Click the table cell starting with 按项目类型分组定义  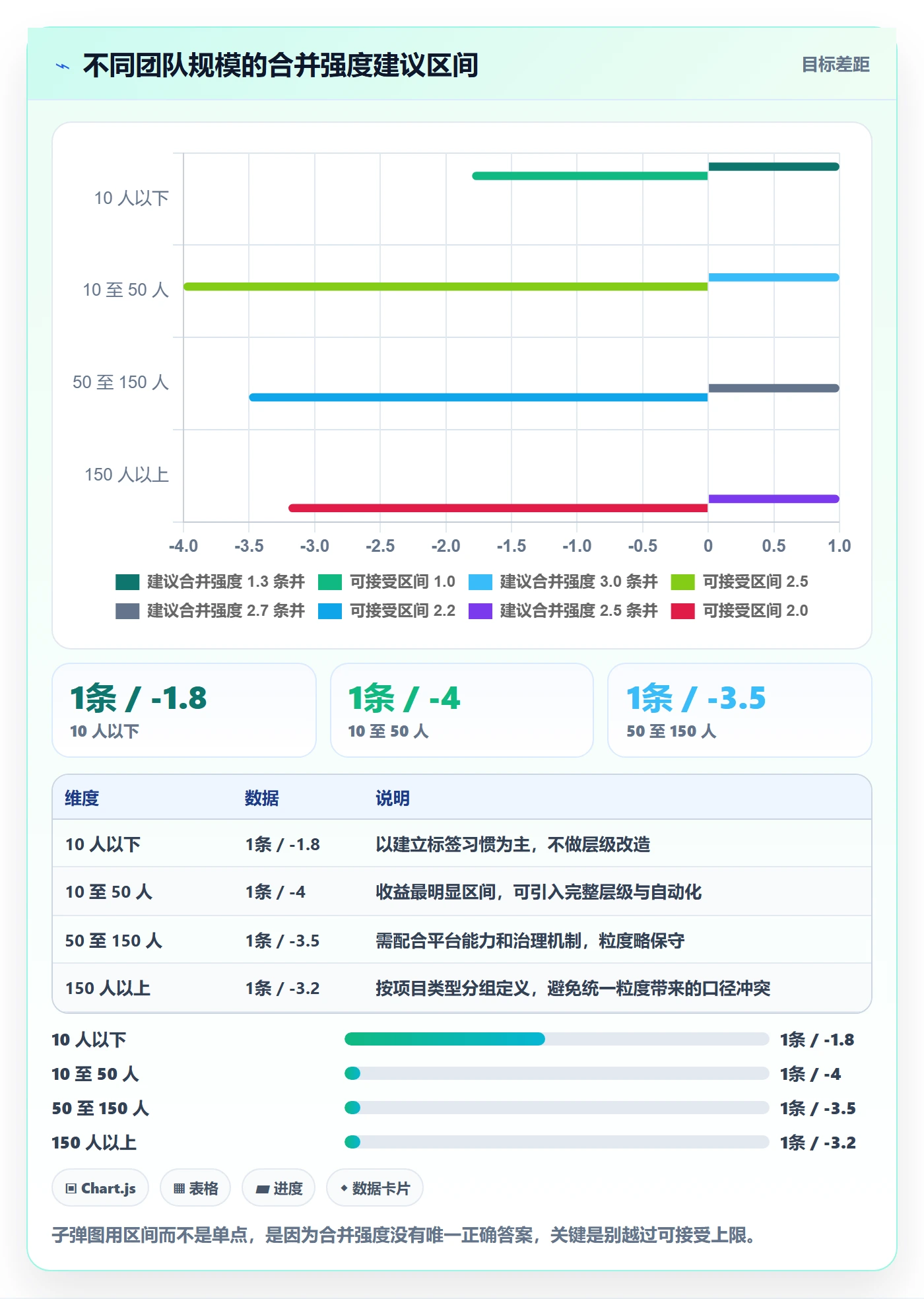click(573, 988)
